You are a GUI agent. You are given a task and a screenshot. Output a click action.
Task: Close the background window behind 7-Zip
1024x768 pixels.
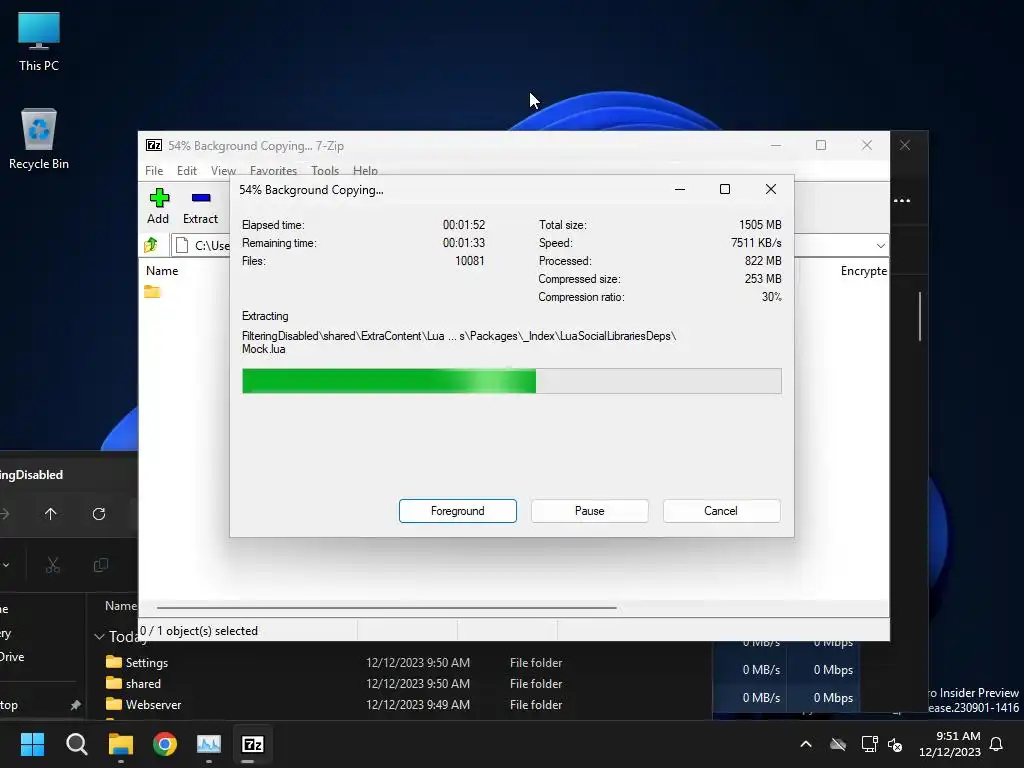pos(905,145)
